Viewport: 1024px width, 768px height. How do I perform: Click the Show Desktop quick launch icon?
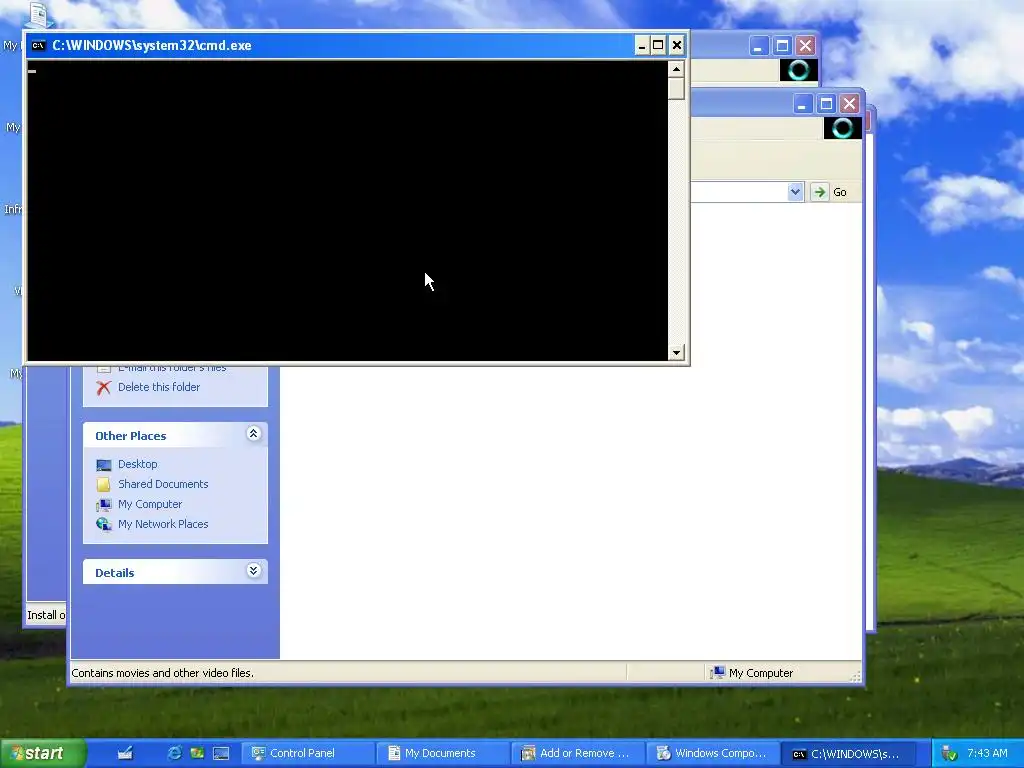125,753
